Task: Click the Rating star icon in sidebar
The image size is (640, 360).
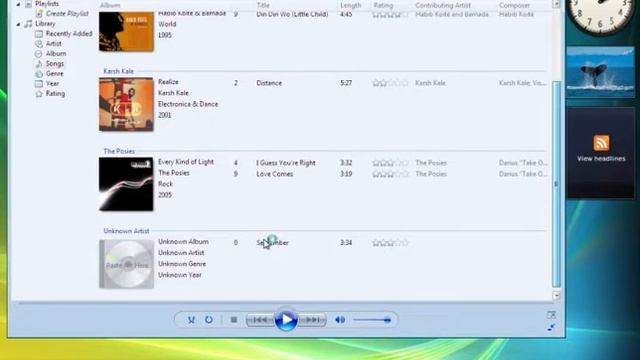Action: [x=39, y=94]
